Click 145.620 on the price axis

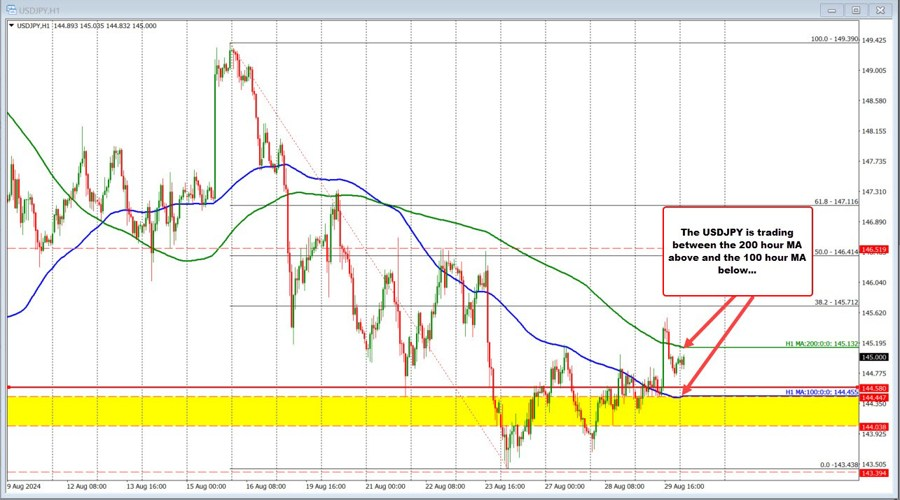coord(874,313)
